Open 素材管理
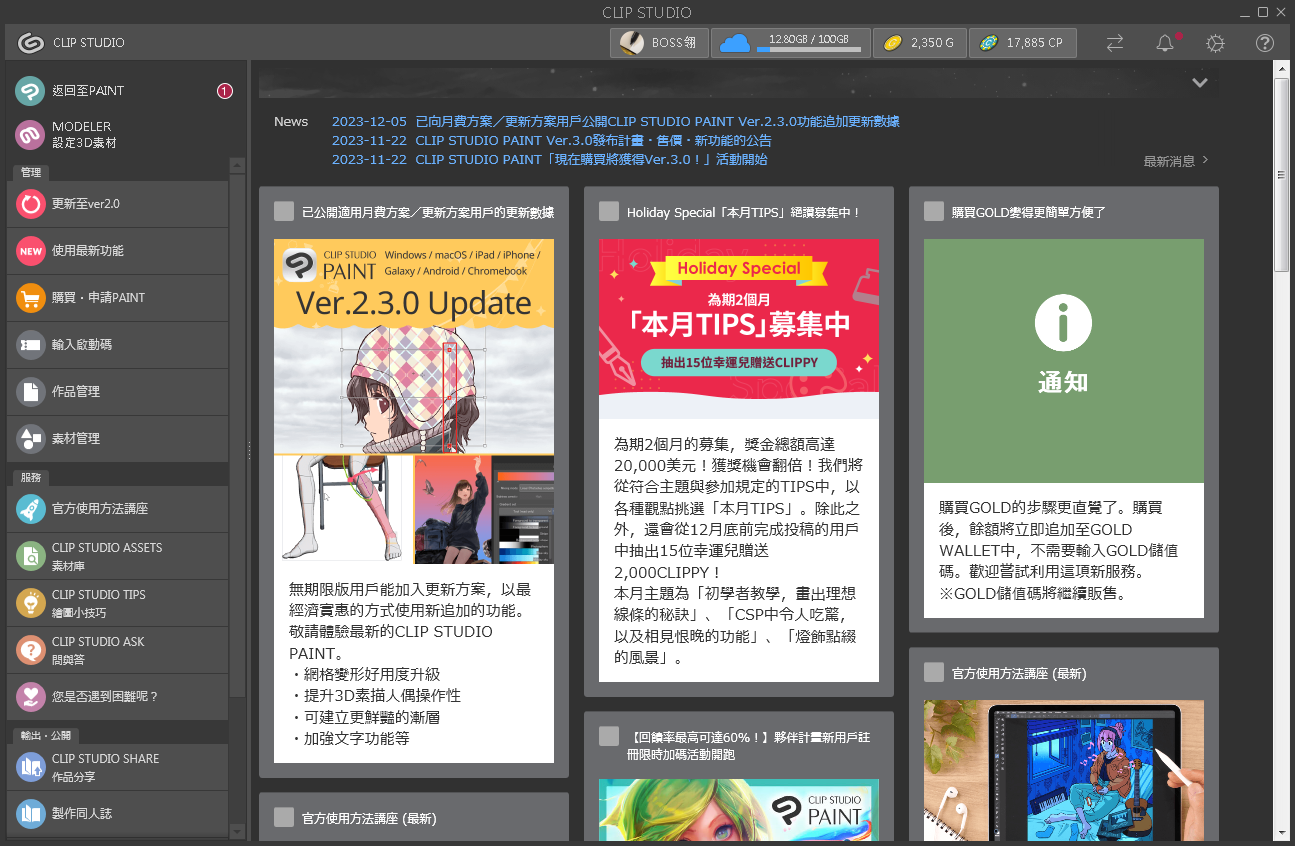Image resolution: width=1295 pixels, height=846 pixels. pyautogui.click(x=117, y=439)
